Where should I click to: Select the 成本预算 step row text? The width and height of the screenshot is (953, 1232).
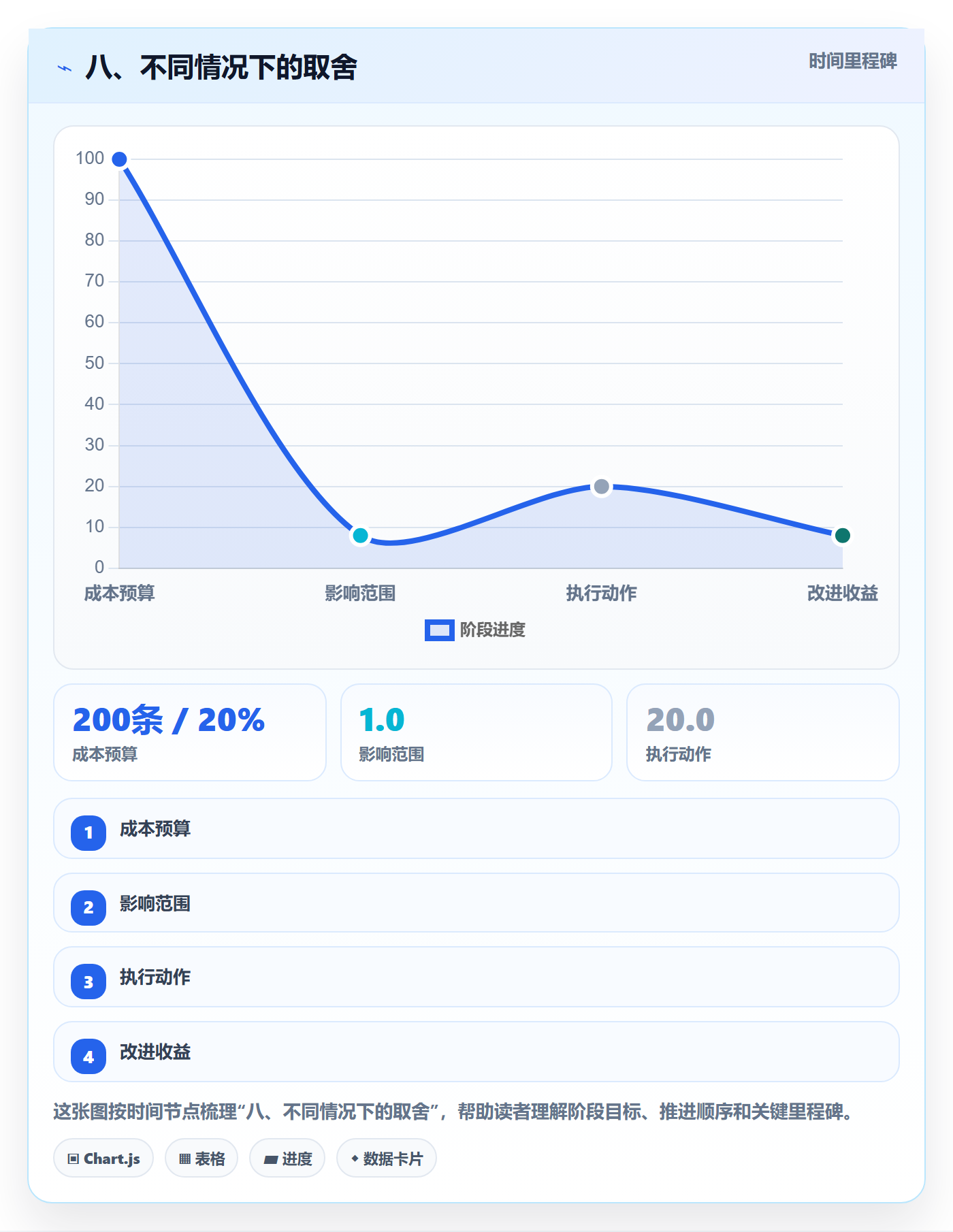point(155,829)
